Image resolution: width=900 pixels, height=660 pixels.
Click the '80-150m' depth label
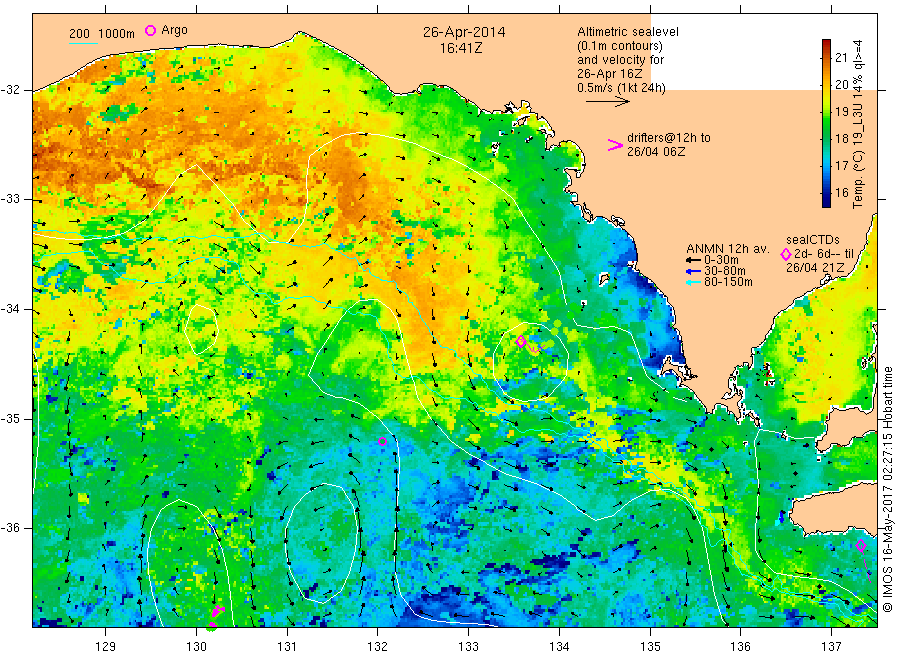coord(728,282)
